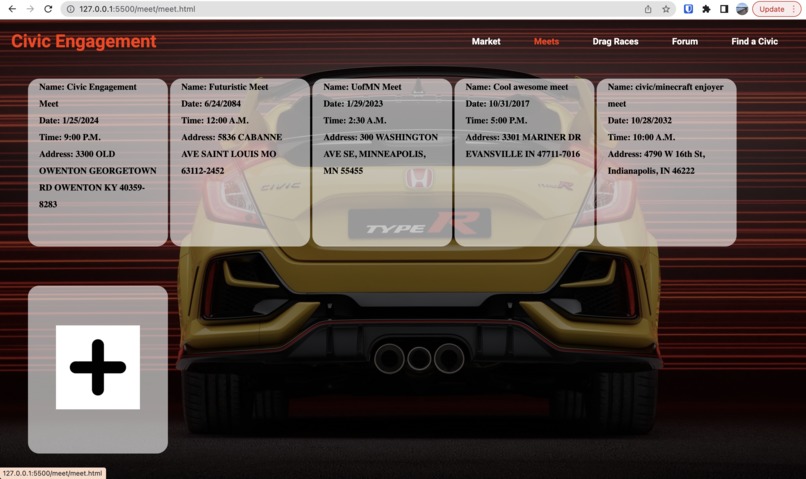Add a new meet with plus icon

point(98,367)
